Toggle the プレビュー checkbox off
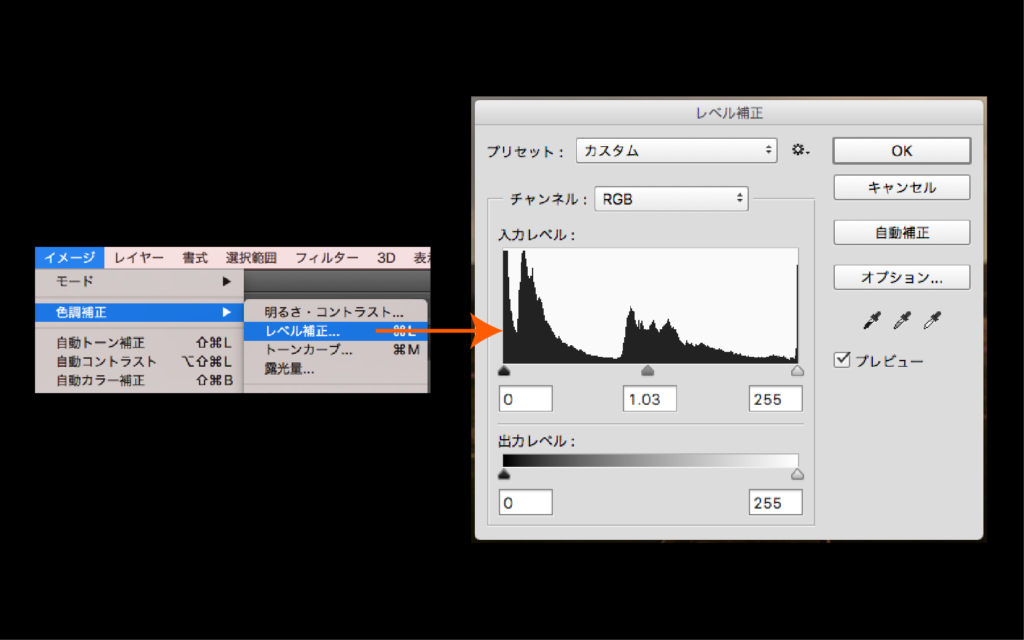Screen dimensions: 1024x640 843,360
